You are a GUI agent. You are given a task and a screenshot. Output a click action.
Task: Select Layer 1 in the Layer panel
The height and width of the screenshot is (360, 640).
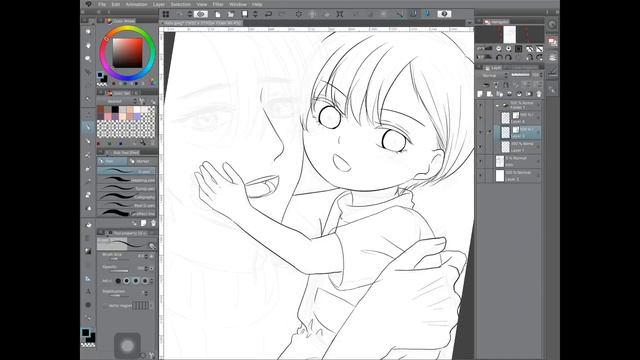point(518,147)
